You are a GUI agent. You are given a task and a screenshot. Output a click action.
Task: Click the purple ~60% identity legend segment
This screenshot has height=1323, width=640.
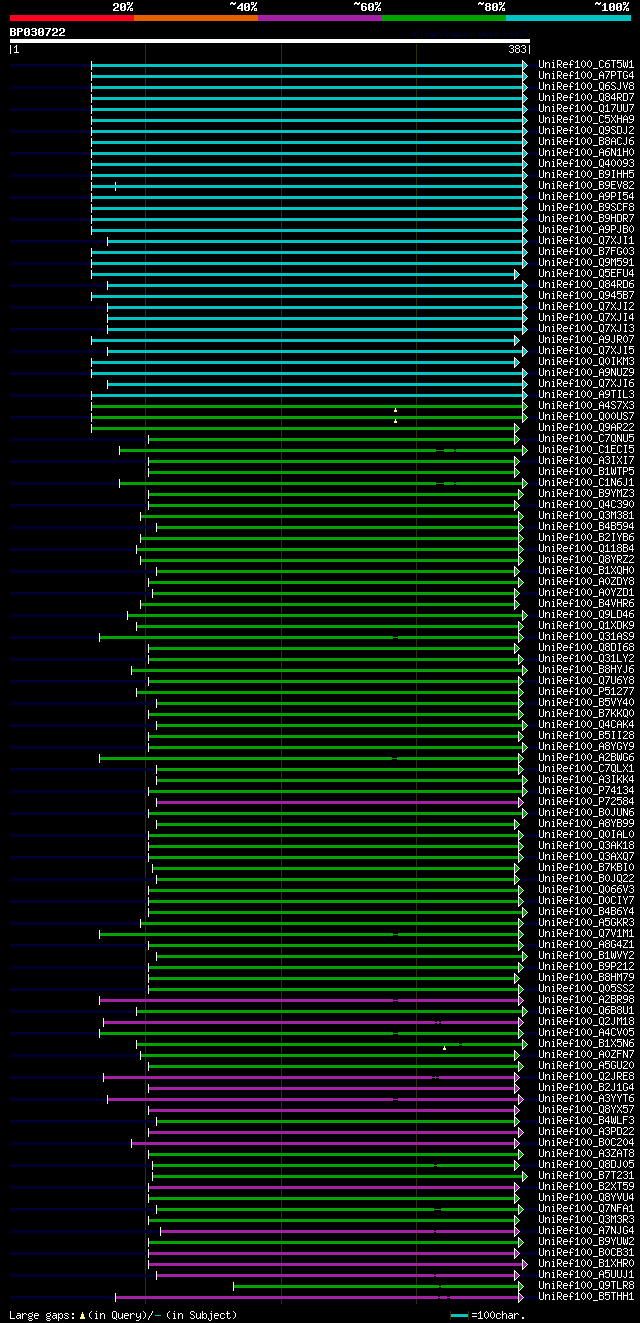[x=320, y=17]
